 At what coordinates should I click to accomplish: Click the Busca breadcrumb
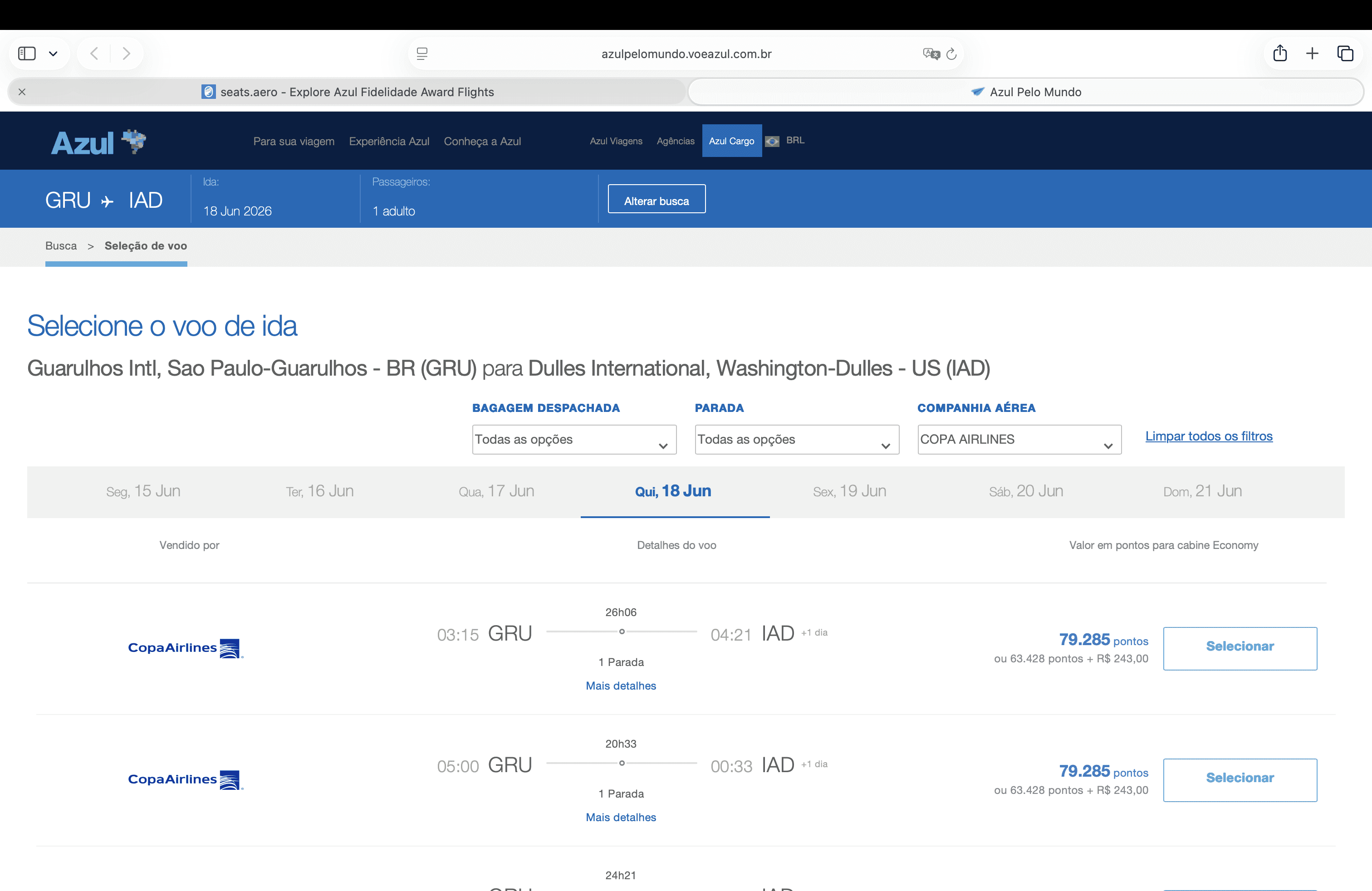point(61,245)
